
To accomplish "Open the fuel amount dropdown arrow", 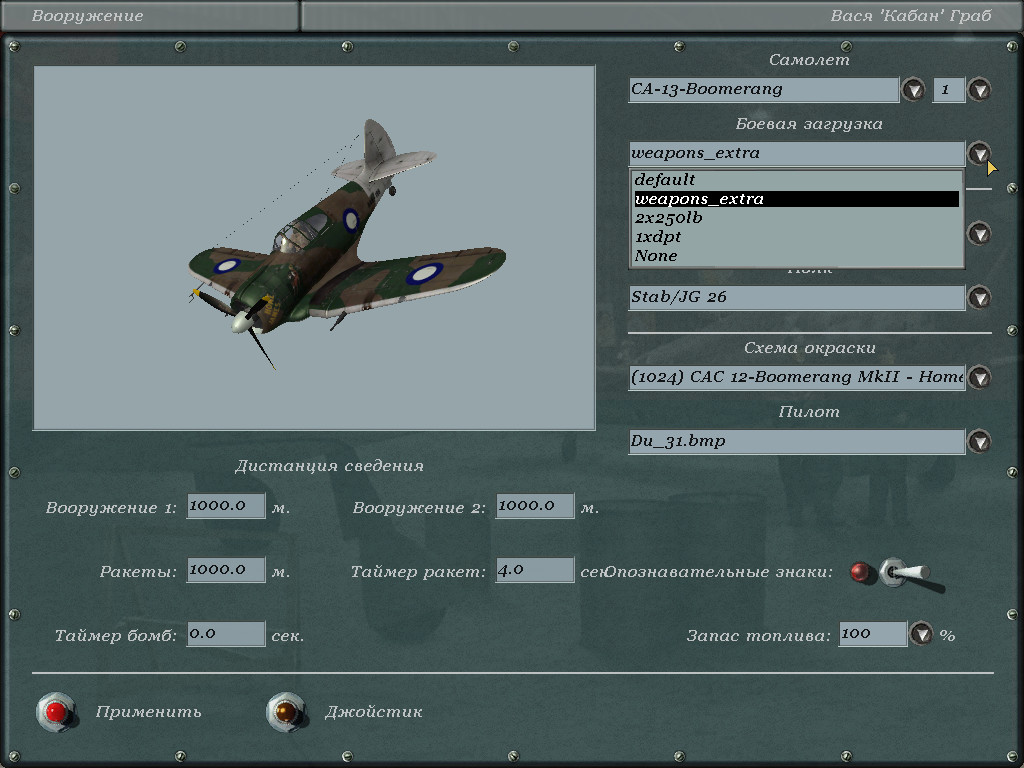I will point(921,633).
